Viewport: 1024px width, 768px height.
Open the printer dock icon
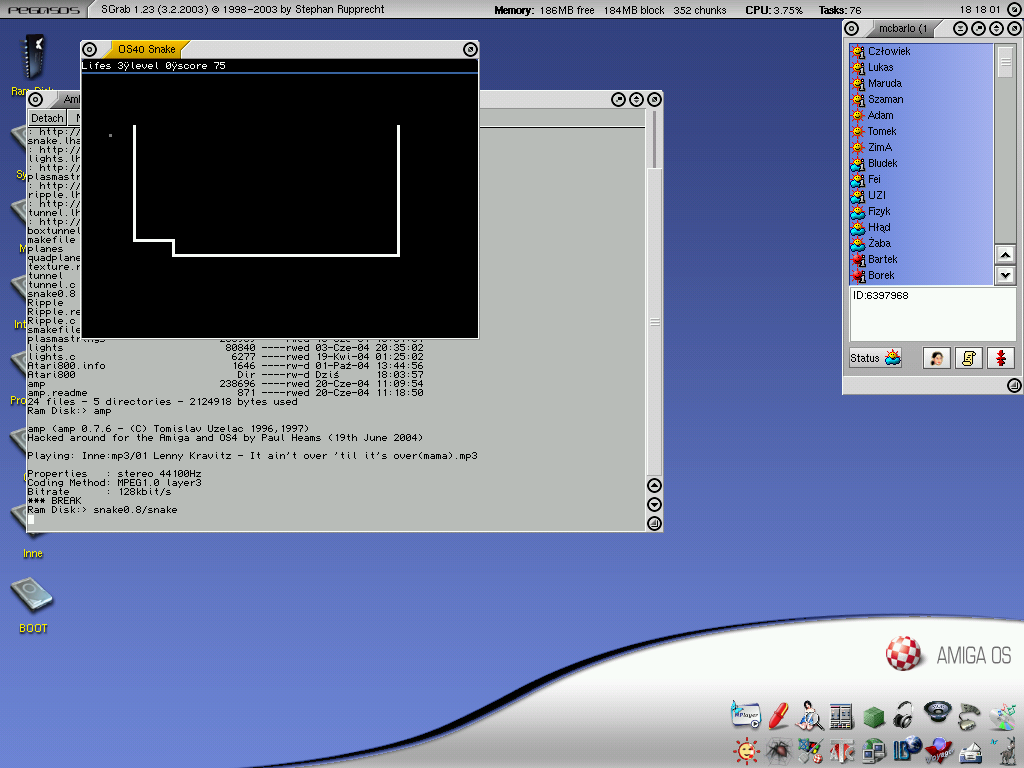971,752
